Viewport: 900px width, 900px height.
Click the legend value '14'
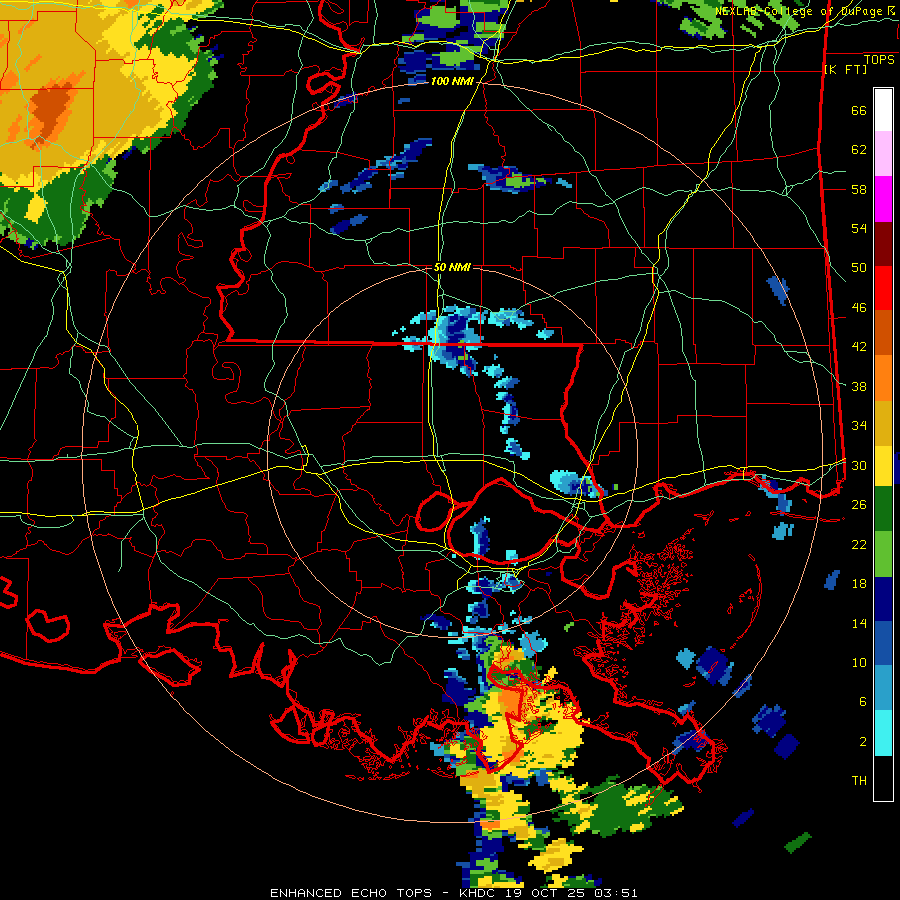[x=859, y=623]
